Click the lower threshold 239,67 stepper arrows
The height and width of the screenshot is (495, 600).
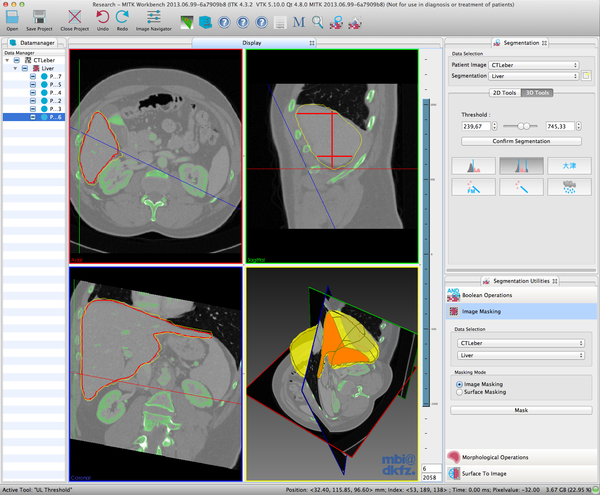point(494,126)
